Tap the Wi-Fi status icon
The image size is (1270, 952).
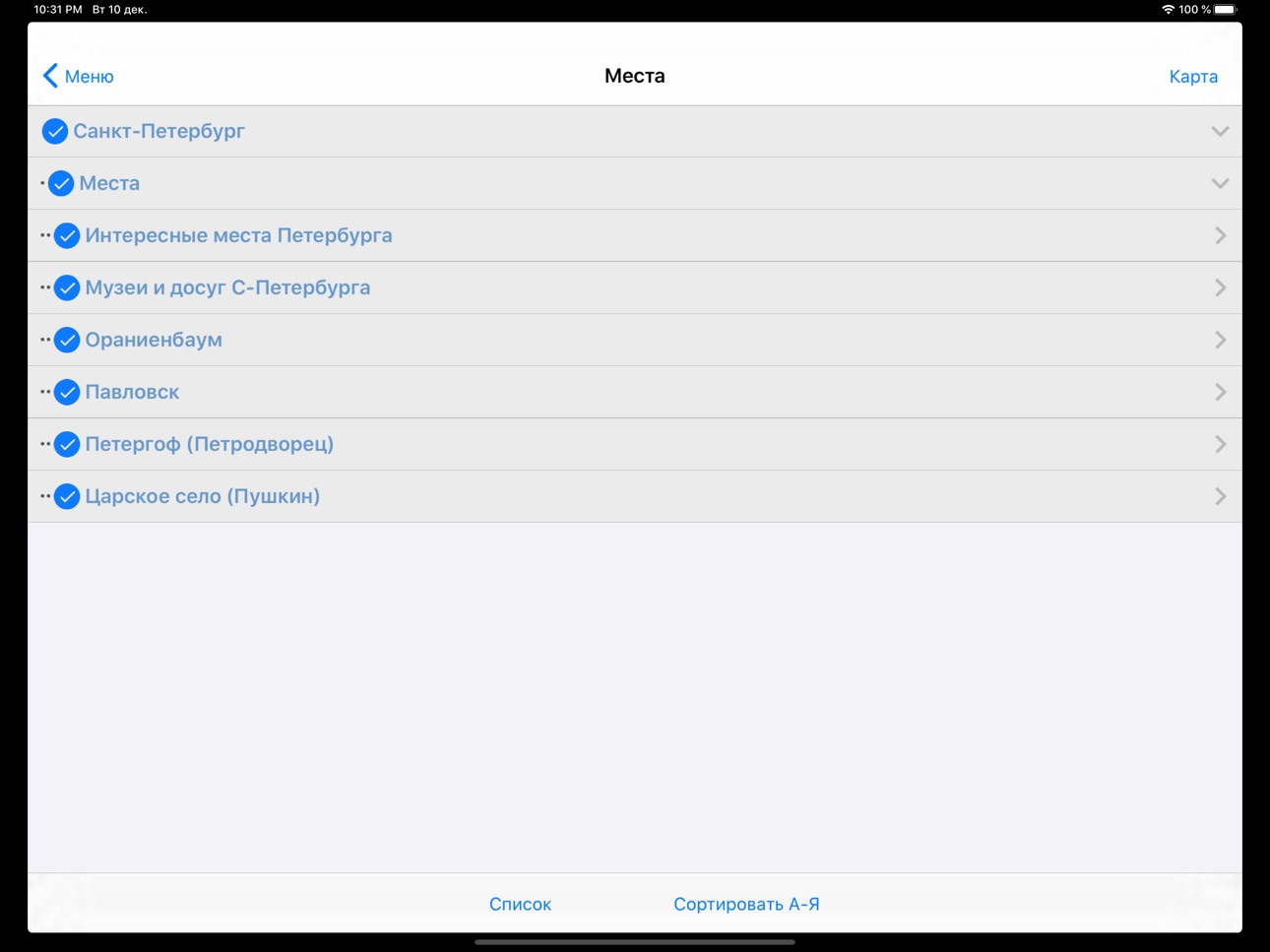[x=1168, y=10]
